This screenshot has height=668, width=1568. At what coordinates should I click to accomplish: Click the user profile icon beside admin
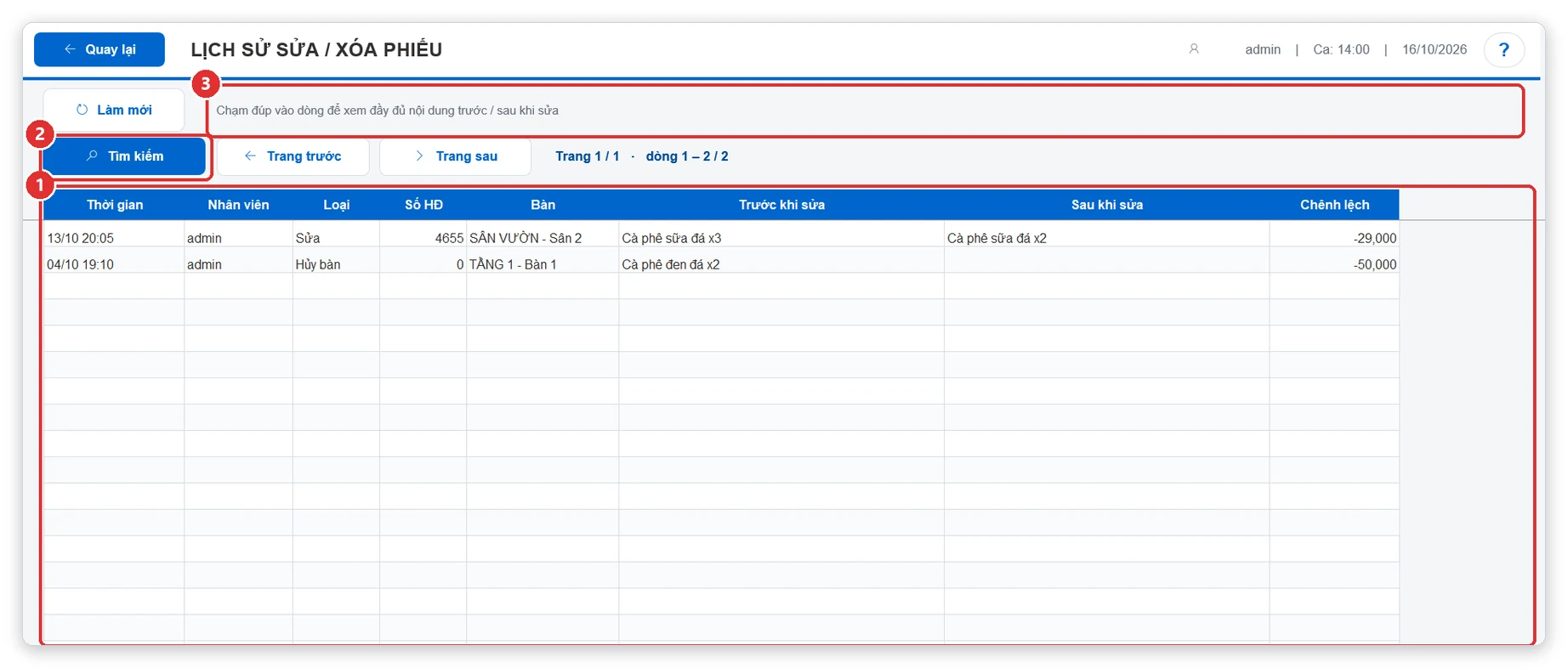[1194, 49]
